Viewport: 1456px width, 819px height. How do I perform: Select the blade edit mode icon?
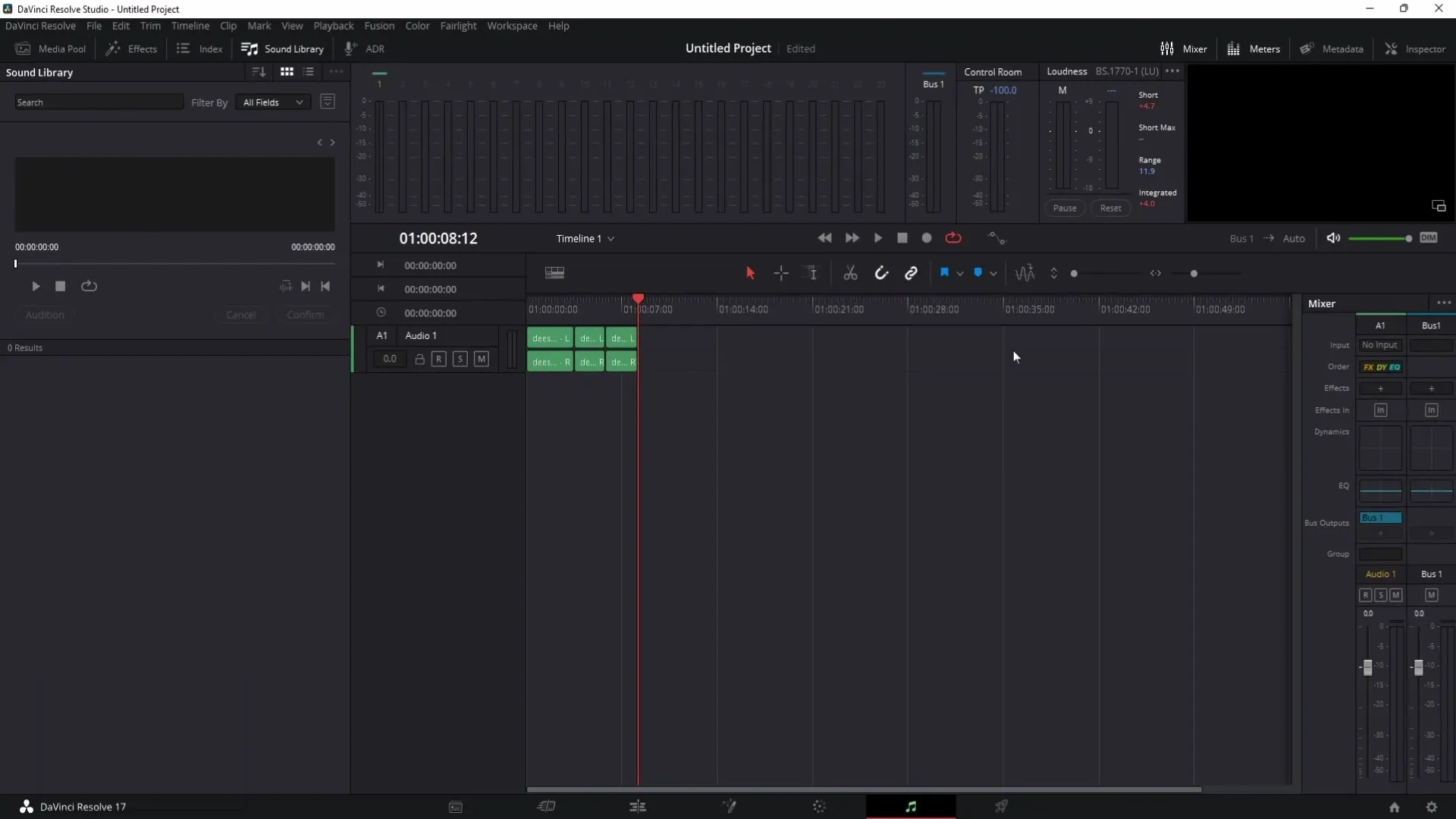click(x=849, y=272)
